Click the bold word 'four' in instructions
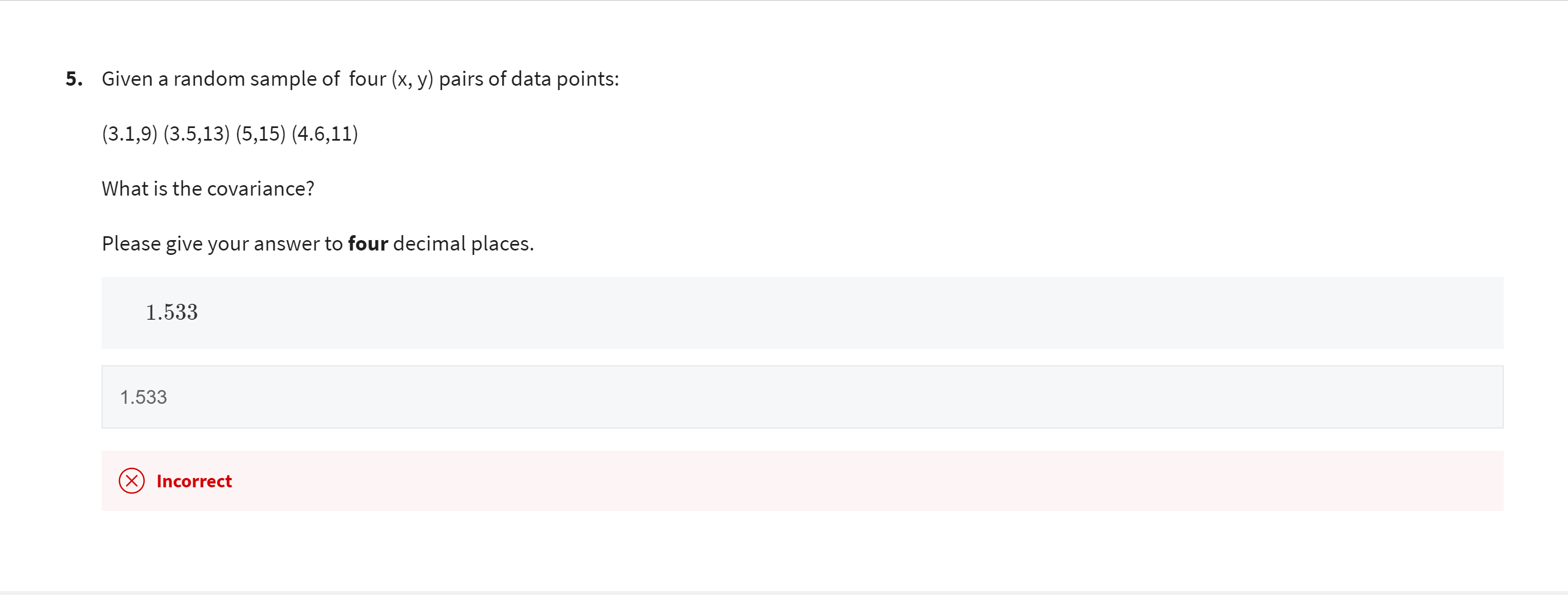Image resolution: width=1568 pixels, height=595 pixels. tap(367, 243)
